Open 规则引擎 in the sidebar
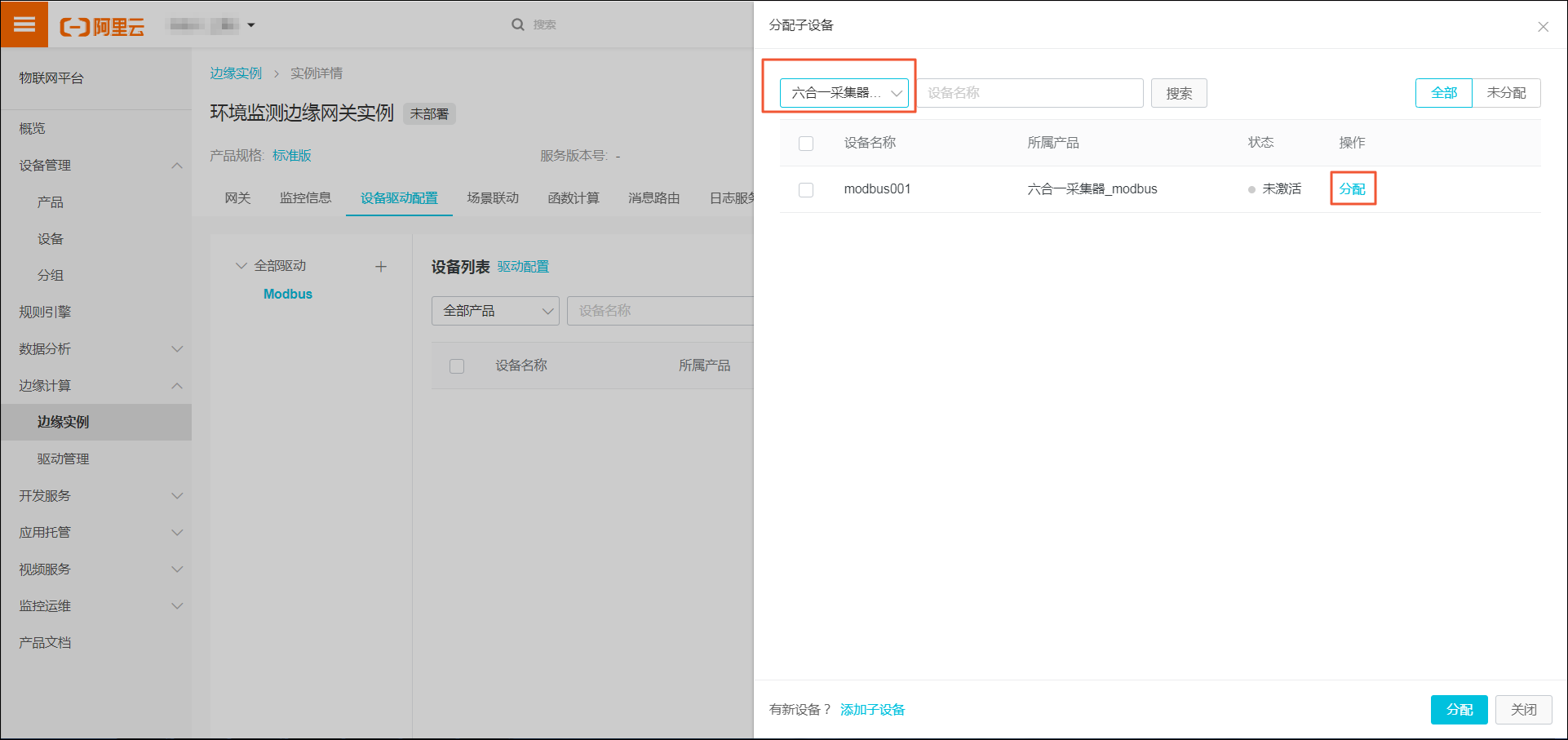Screen dimensions: 1568x740 (45, 312)
